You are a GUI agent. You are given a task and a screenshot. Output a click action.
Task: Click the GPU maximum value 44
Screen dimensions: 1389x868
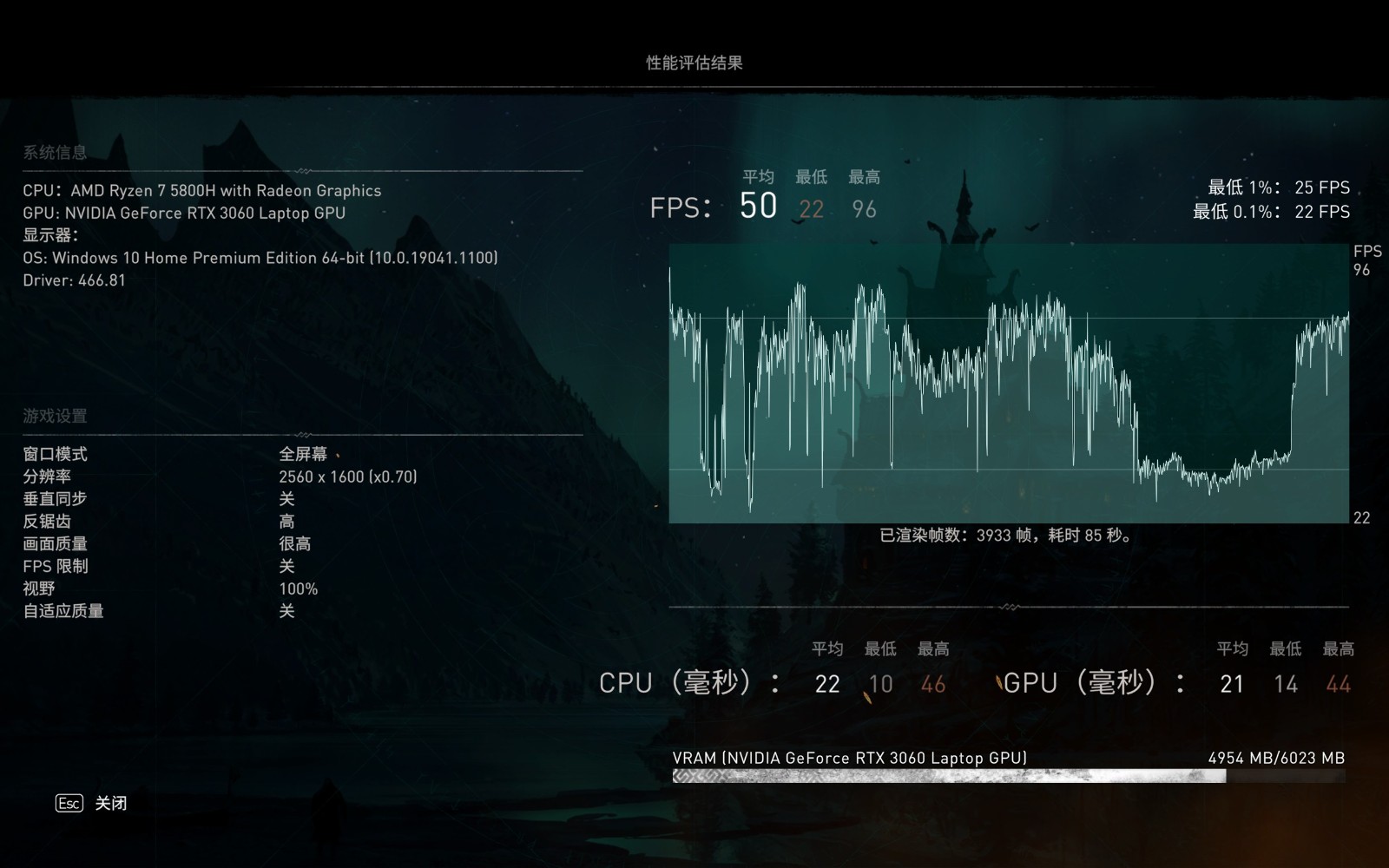tap(1339, 685)
